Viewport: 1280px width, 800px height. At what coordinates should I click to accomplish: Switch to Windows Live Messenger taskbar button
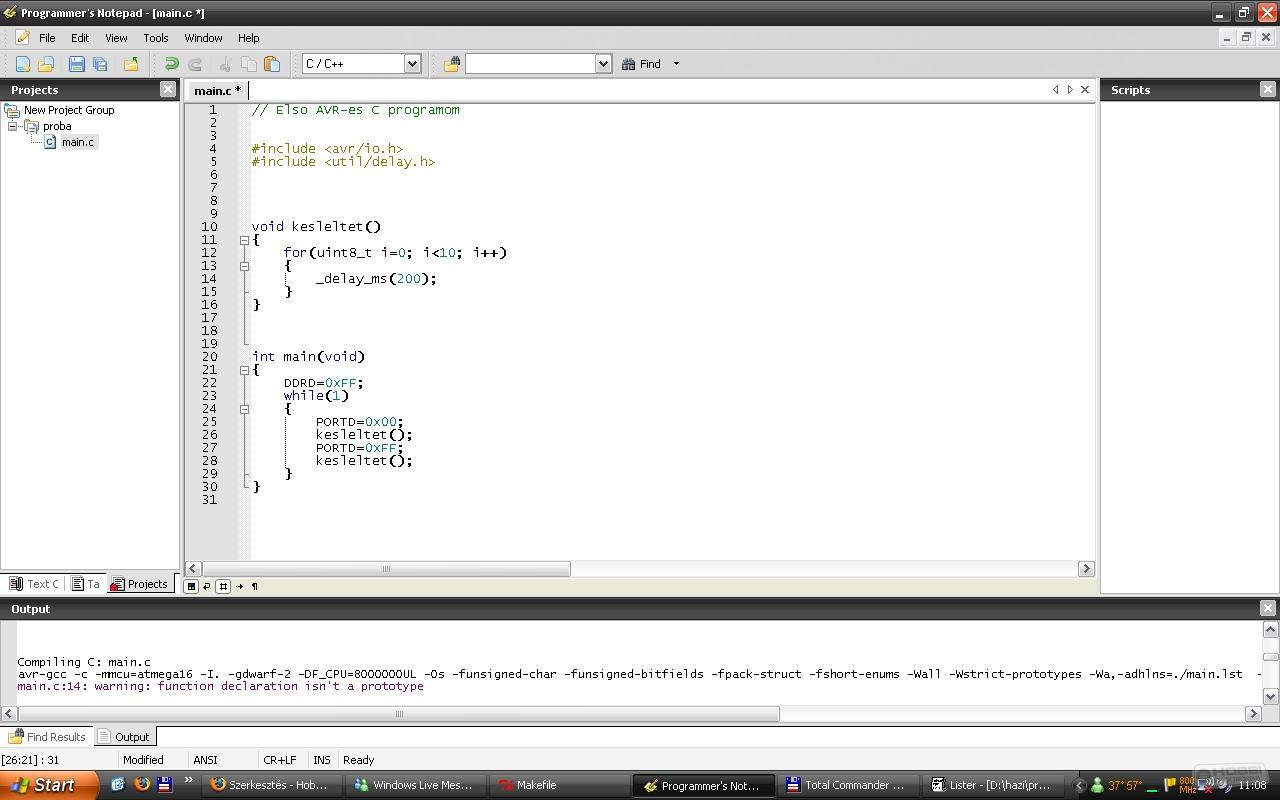[414, 785]
